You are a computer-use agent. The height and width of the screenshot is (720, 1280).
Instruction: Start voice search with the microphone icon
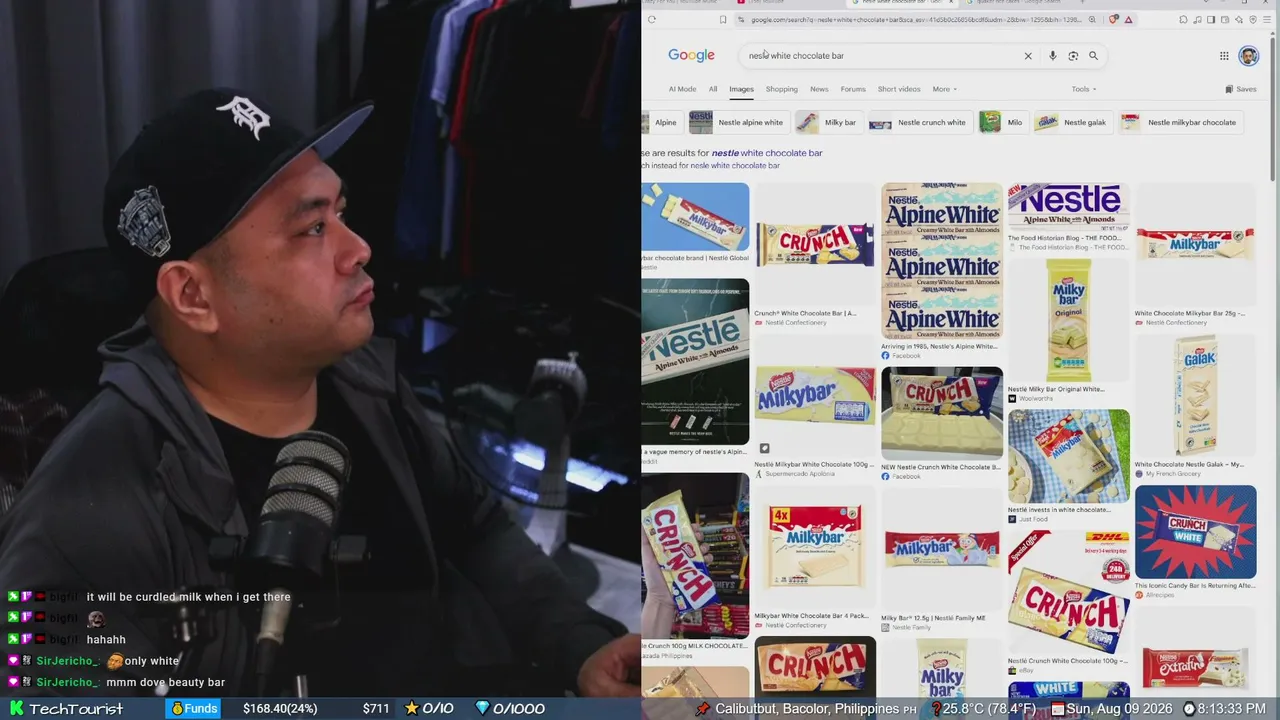(1053, 56)
